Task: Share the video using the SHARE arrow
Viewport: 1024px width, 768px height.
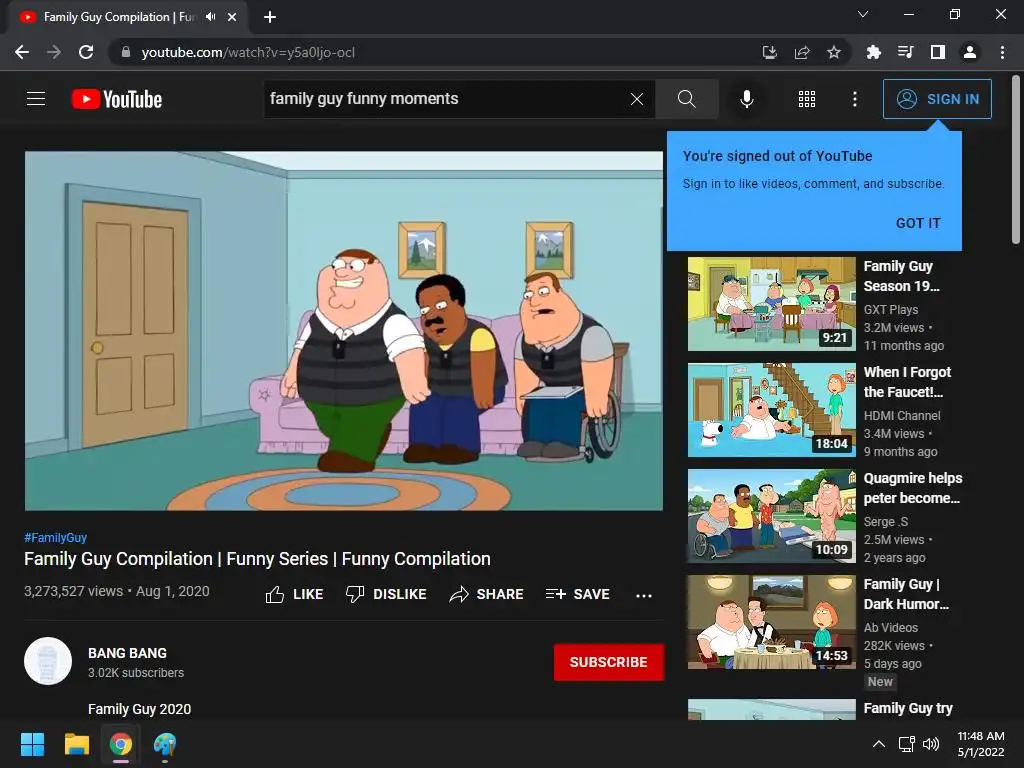Action: 487,594
